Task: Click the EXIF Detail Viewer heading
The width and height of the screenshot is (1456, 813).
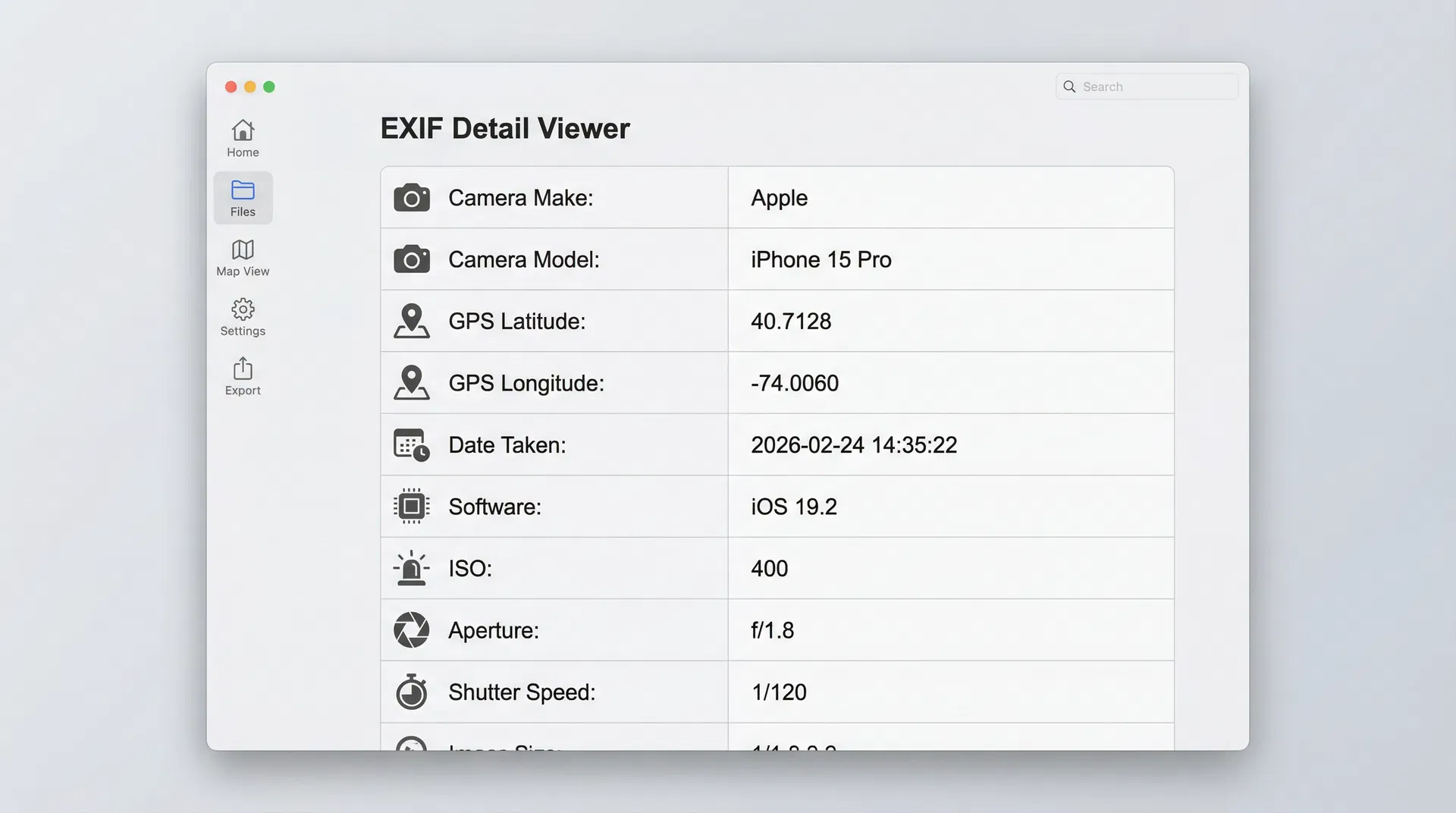Action: pyautogui.click(x=505, y=128)
